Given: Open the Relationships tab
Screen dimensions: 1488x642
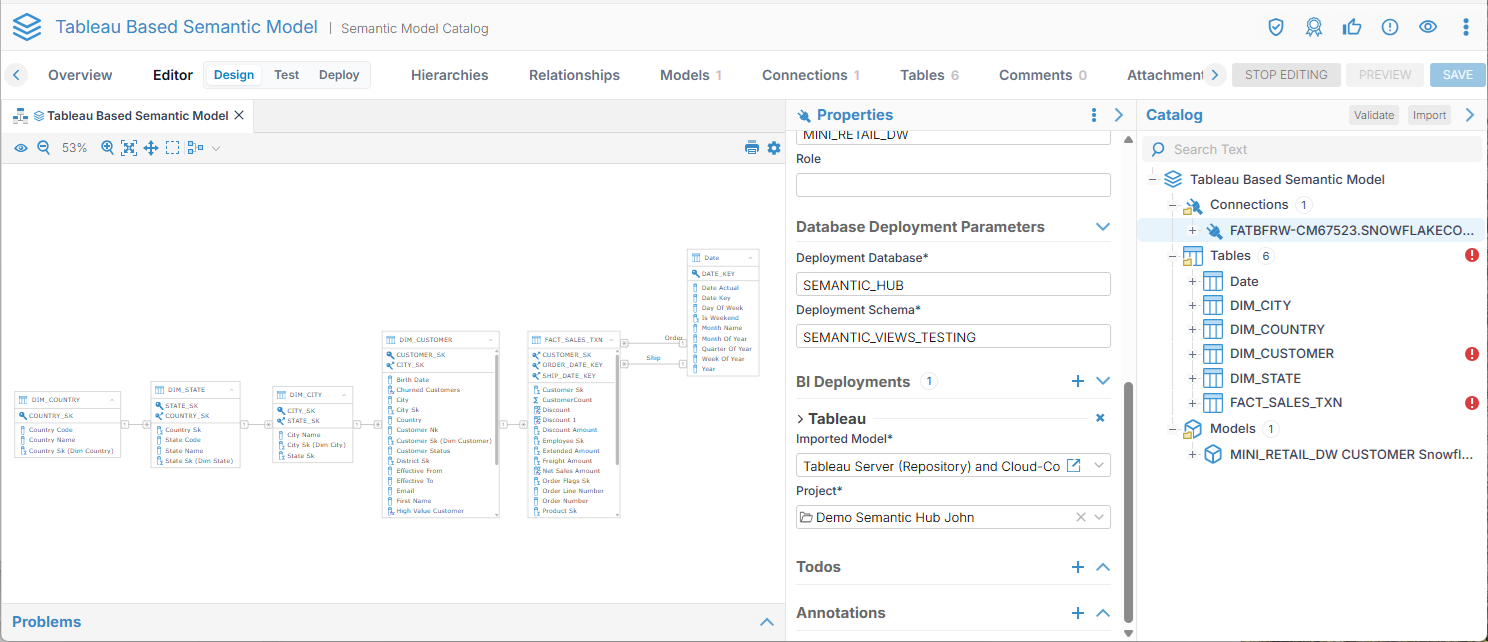Looking at the screenshot, I should pyautogui.click(x=574, y=75).
